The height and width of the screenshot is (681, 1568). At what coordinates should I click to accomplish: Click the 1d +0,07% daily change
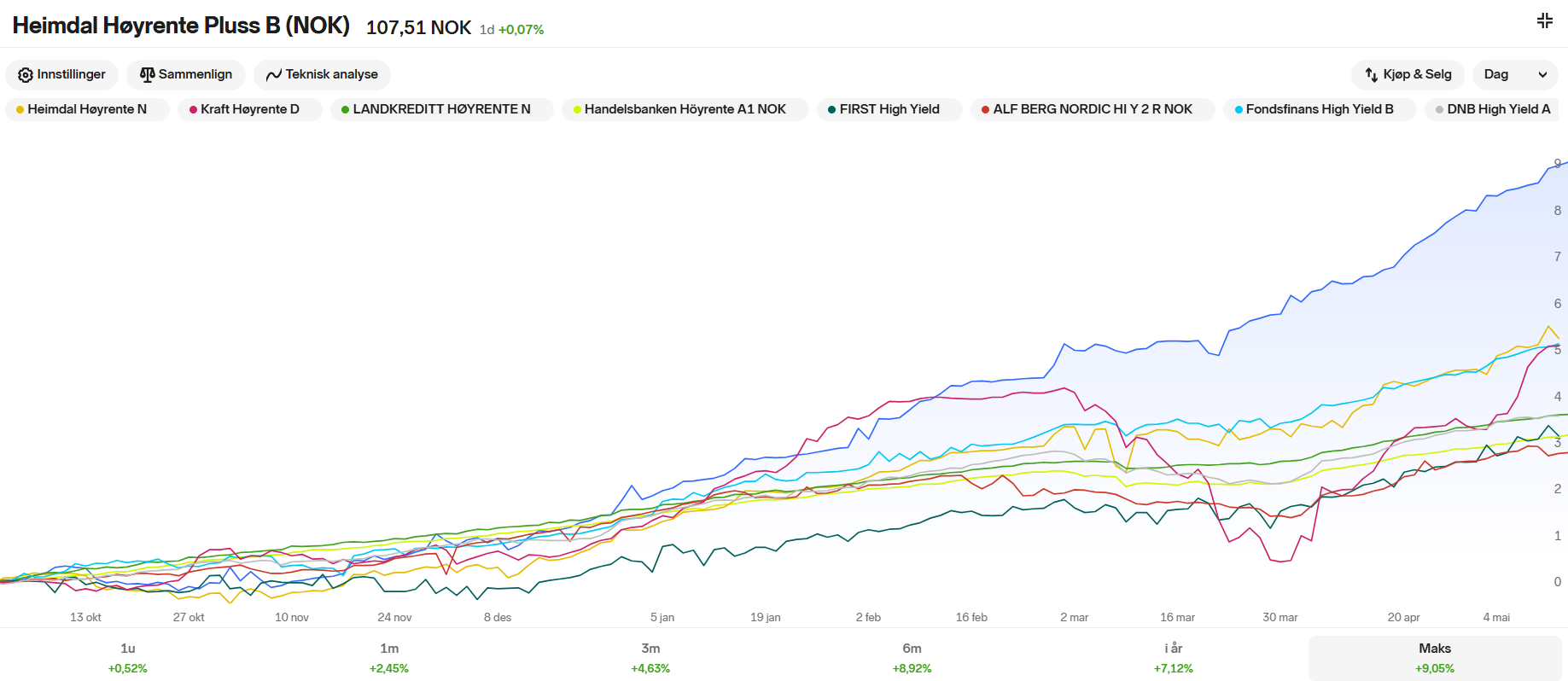tap(511, 30)
